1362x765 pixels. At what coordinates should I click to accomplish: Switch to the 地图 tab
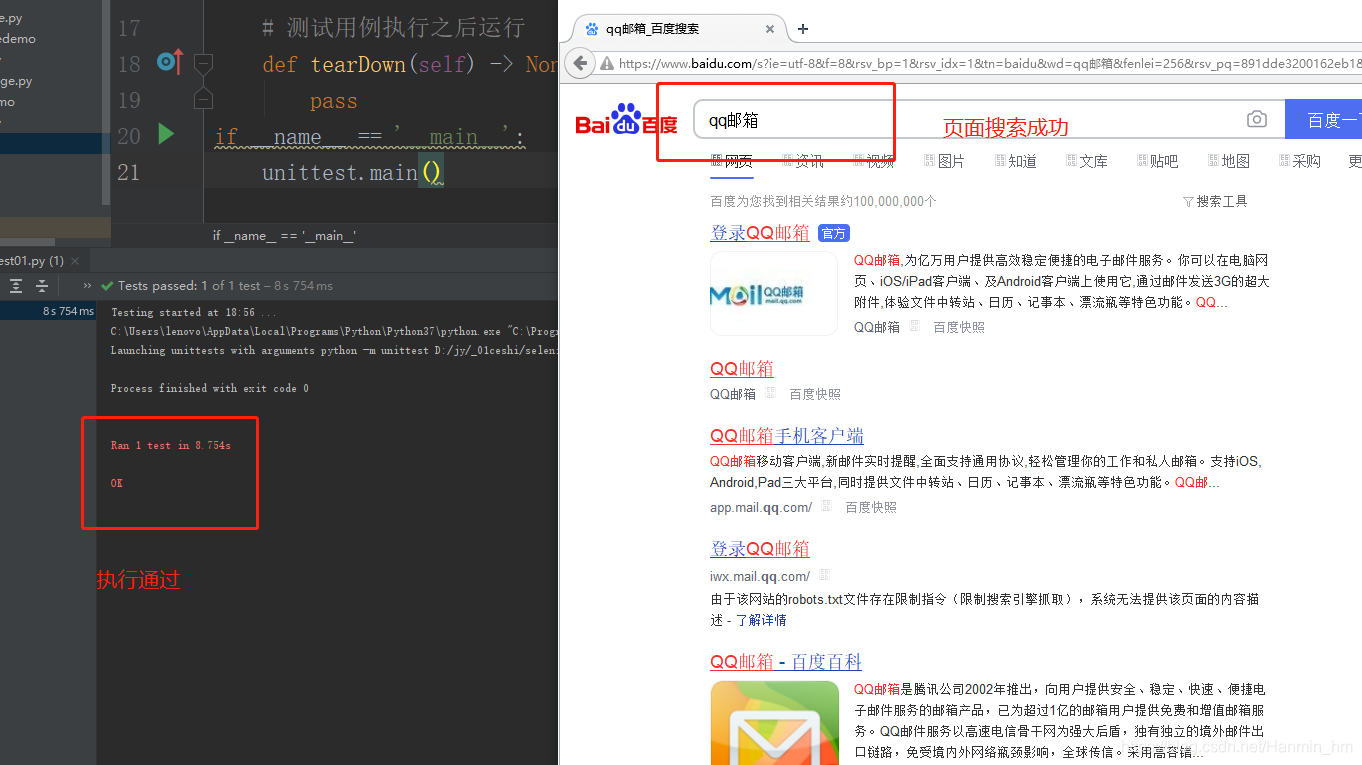coord(1229,161)
